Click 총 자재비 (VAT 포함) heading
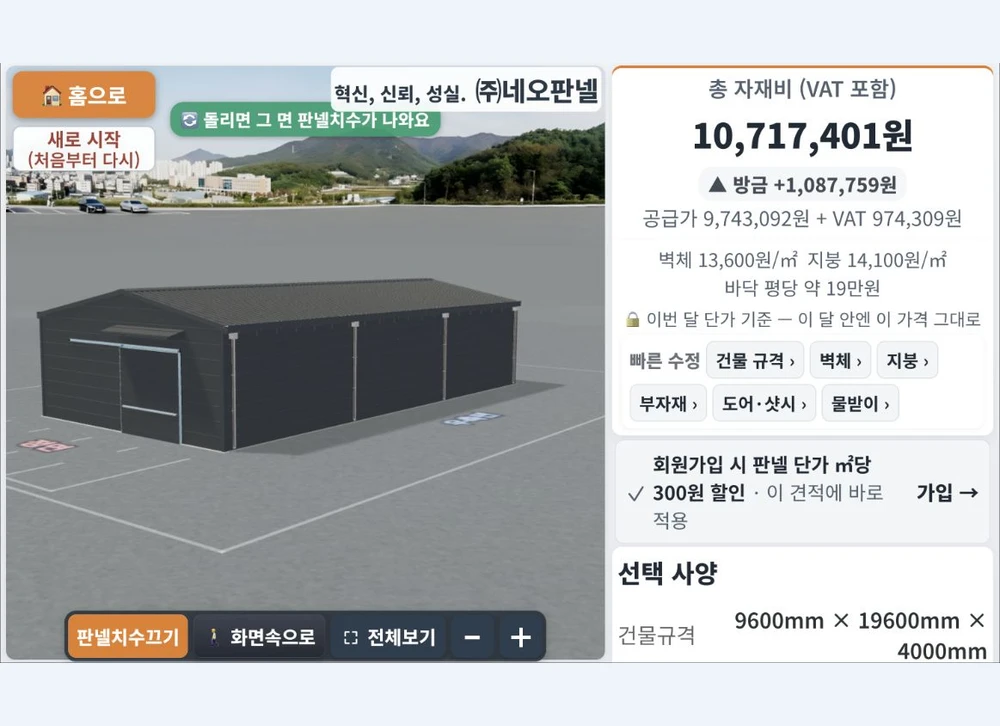Image resolution: width=1000 pixels, height=726 pixels. [802, 89]
